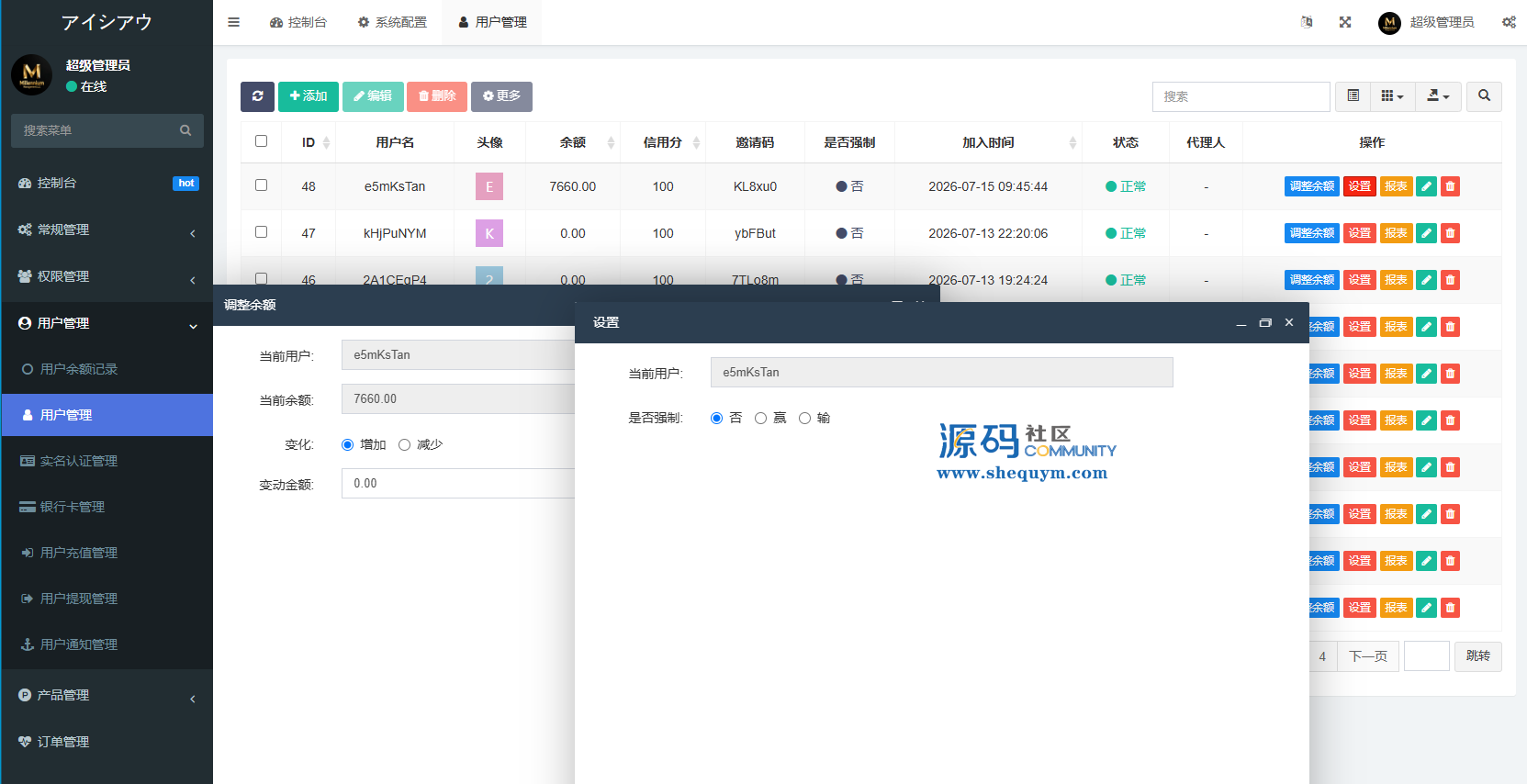This screenshot has width=1527, height=784.
Task: Expand 产品管理 sidebar menu
Action: tap(107, 695)
